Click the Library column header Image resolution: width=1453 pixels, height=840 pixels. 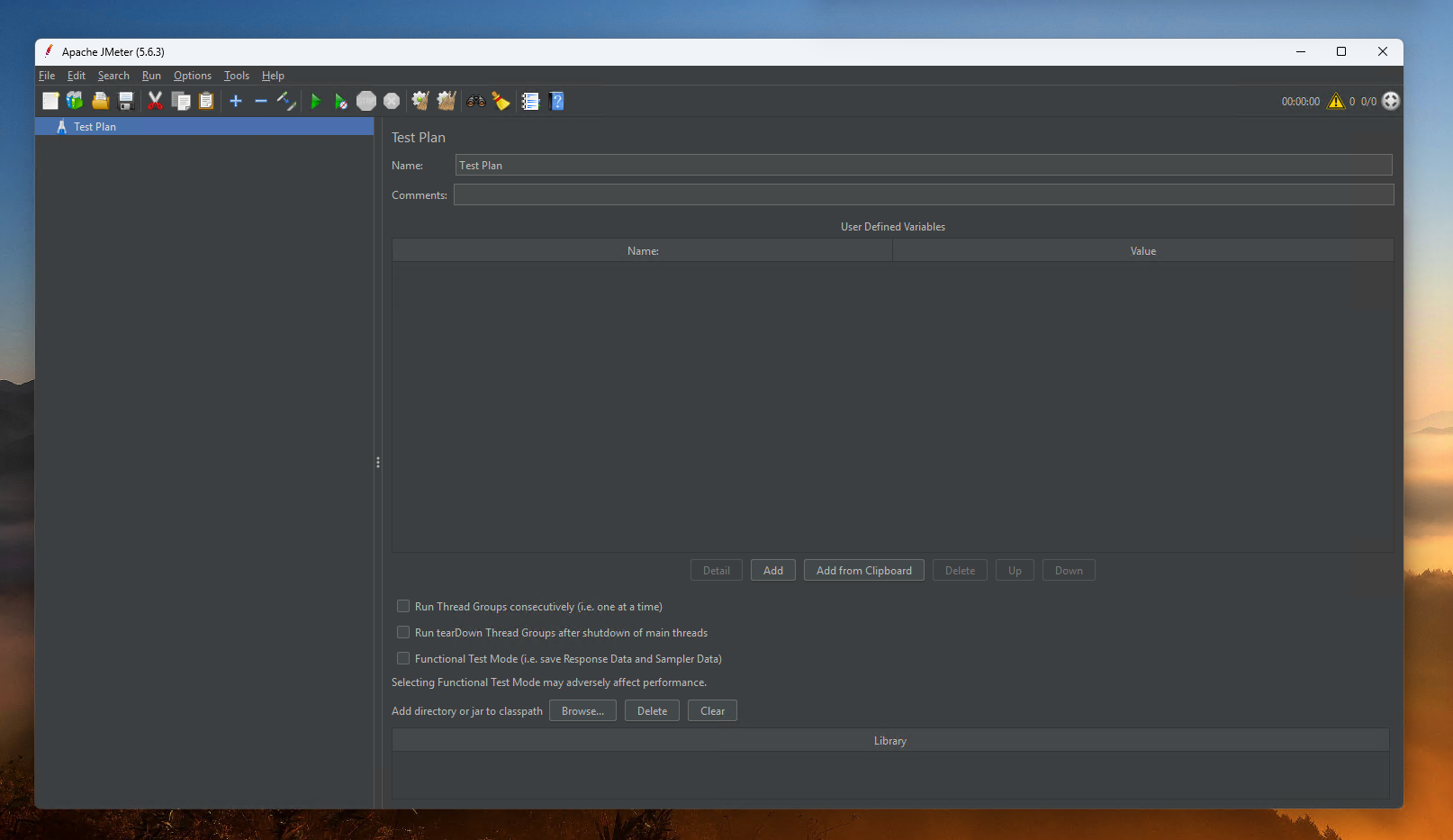pos(890,741)
